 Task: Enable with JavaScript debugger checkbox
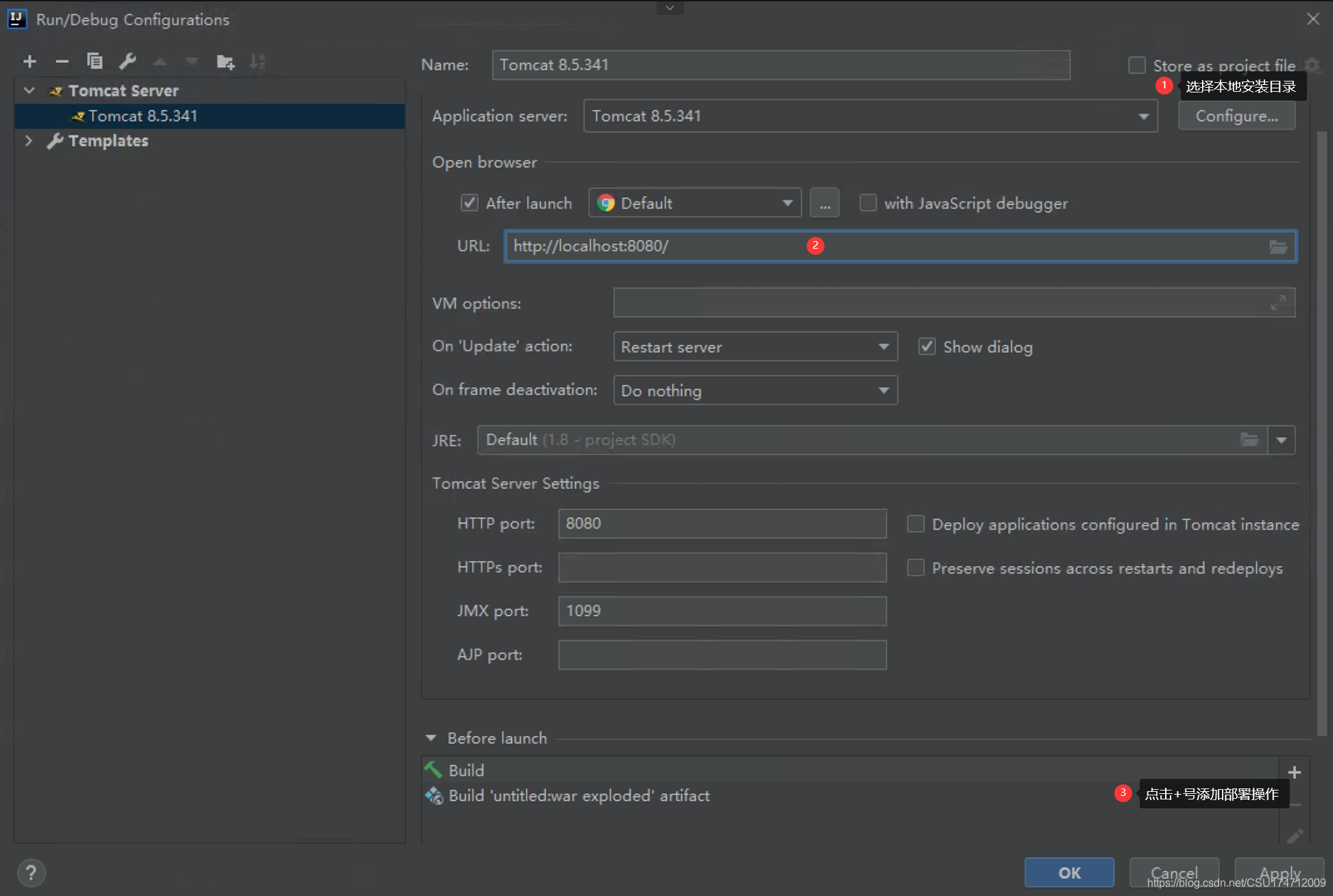(x=868, y=203)
